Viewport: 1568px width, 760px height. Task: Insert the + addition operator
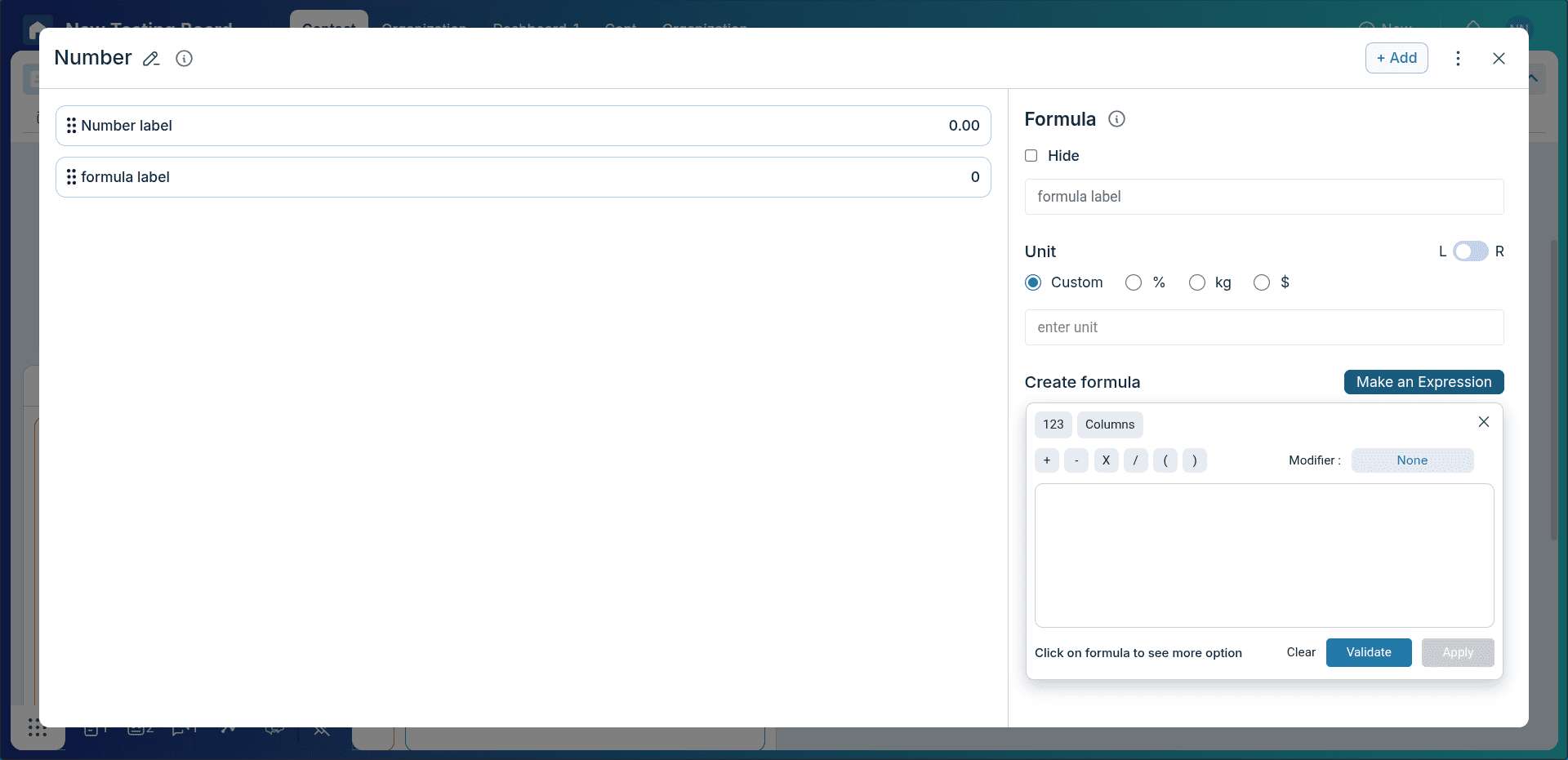pyautogui.click(x=1046, y=460)
